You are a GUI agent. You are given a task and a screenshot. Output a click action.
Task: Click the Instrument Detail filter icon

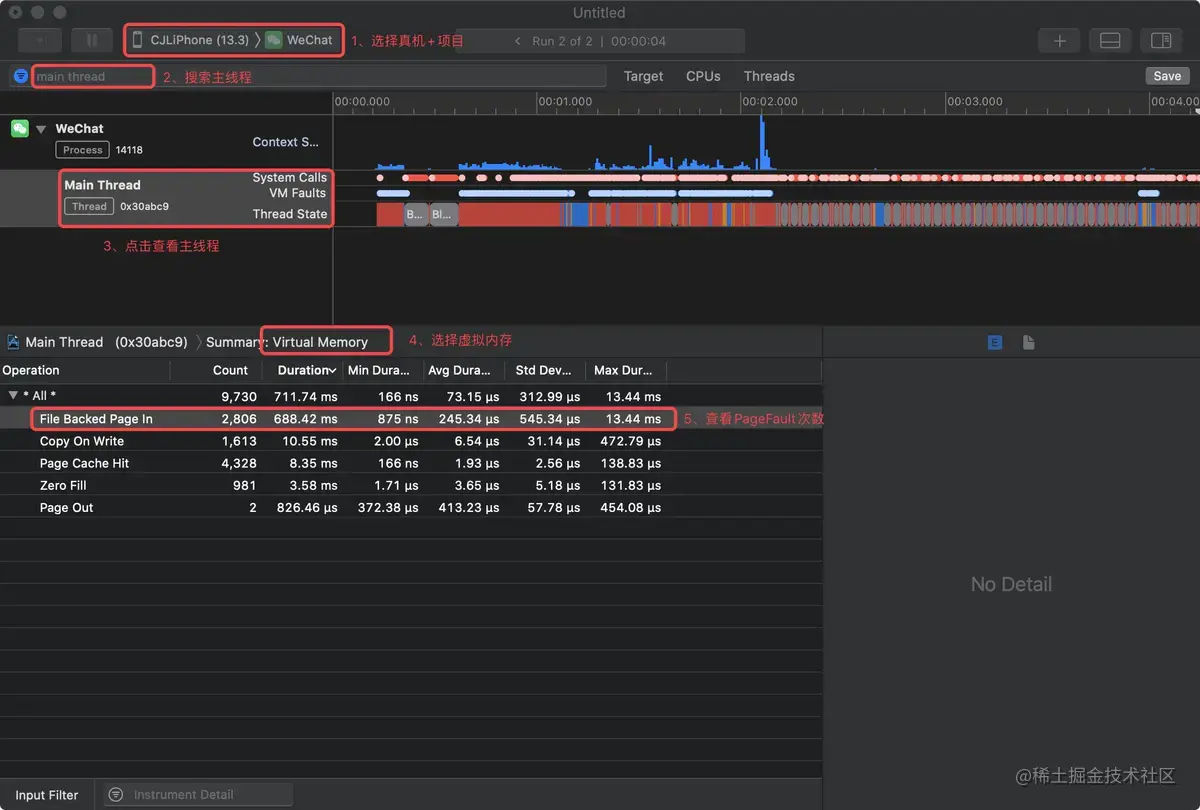(x=116, y=794)
